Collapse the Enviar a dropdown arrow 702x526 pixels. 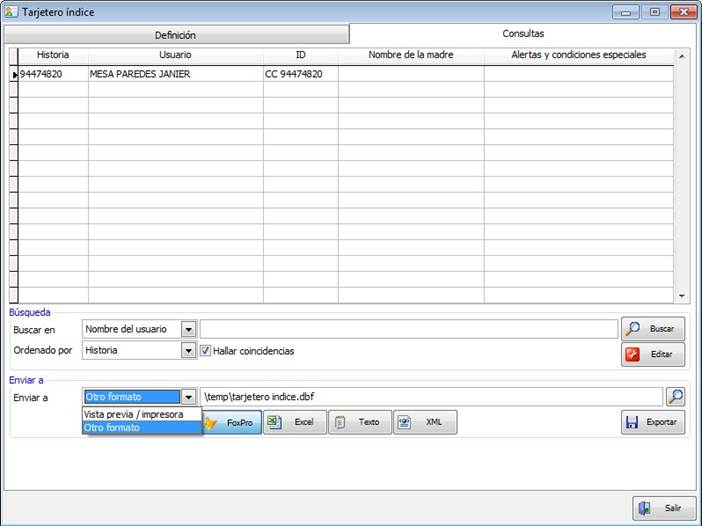click(188, 397)
